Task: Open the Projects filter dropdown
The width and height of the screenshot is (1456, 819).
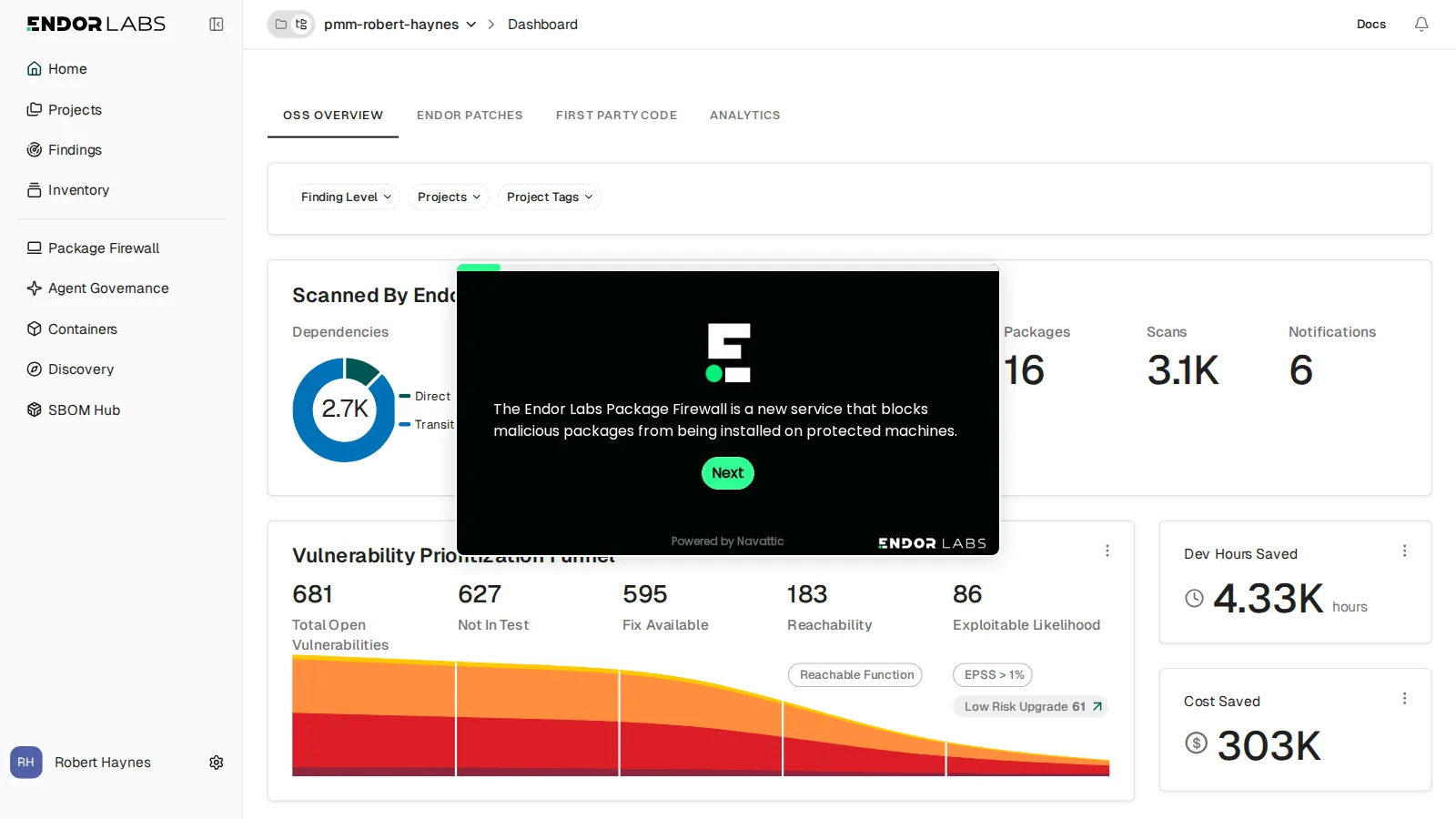Action: [x=450, y=197]
